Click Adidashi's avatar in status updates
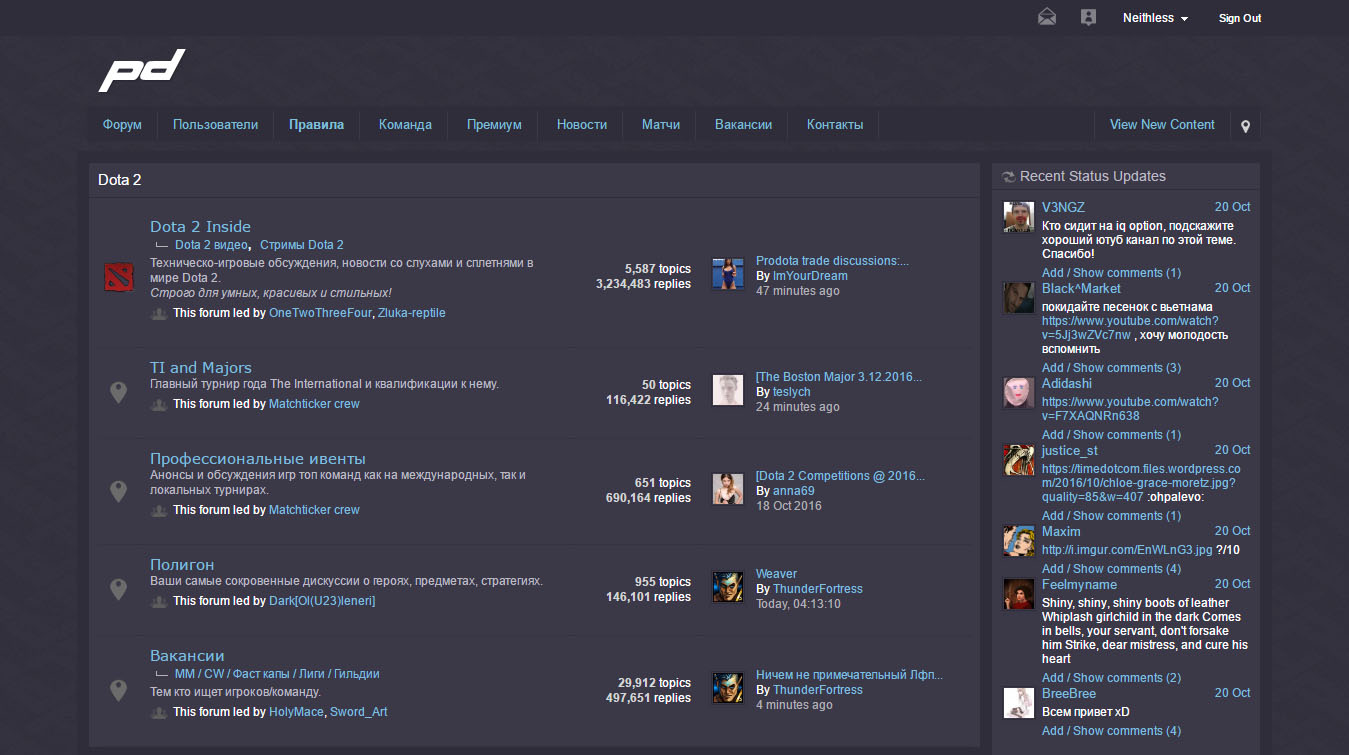Screen dimensions: 1349x755 [x=1018, y=393]
